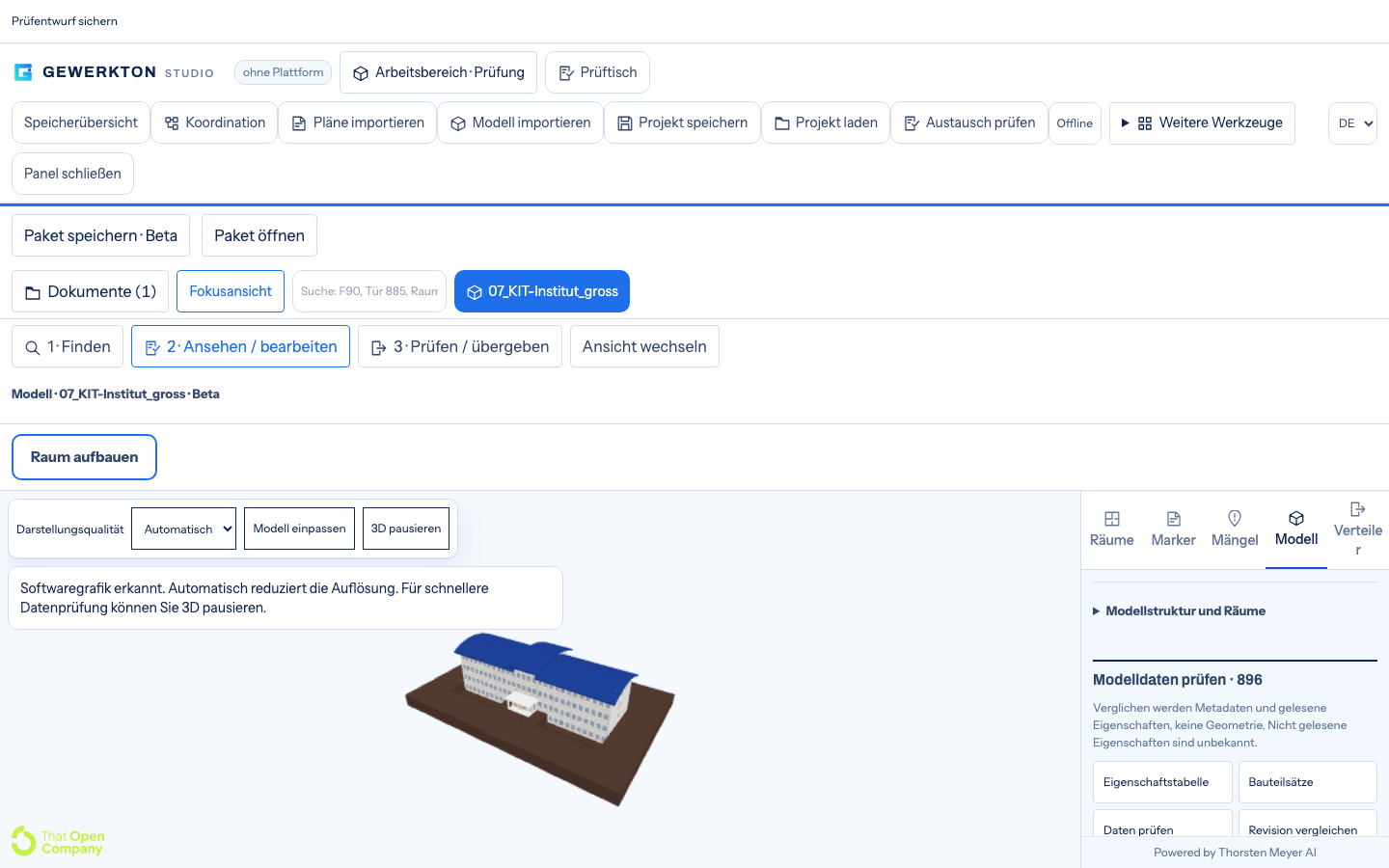Click the That Open Company logo
The width and height of the screenshot is (1389, 868).
[58, 841]
